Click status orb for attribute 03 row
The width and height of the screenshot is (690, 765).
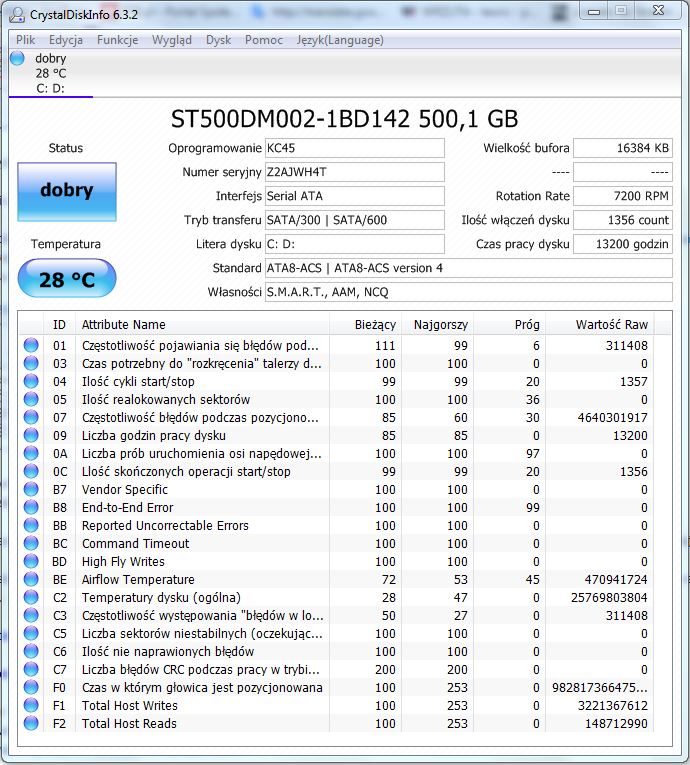tap(31, 363)
